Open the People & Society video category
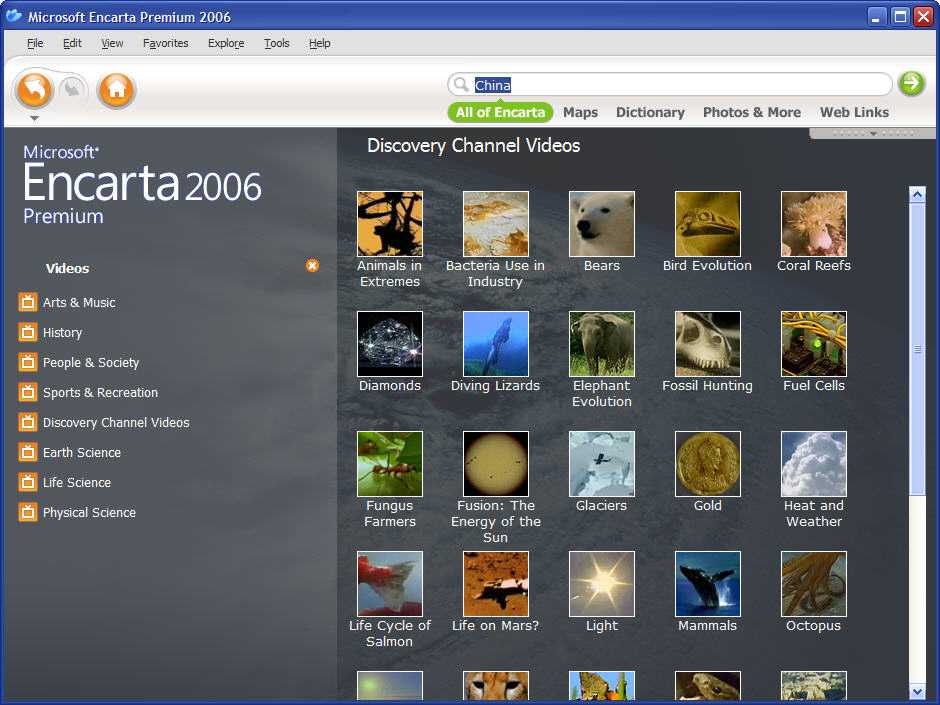This screenshot has width=940, height=705. click(x=91, y=363)
